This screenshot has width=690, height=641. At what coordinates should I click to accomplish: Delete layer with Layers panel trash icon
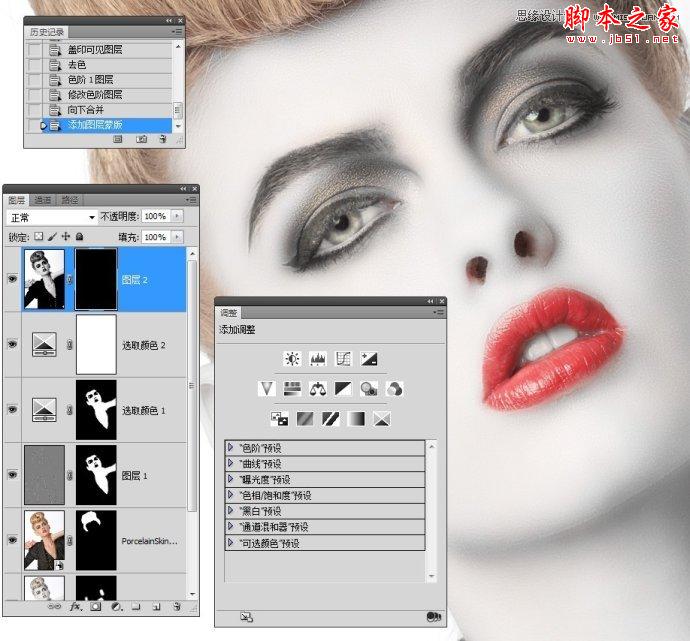pos(177,606)
